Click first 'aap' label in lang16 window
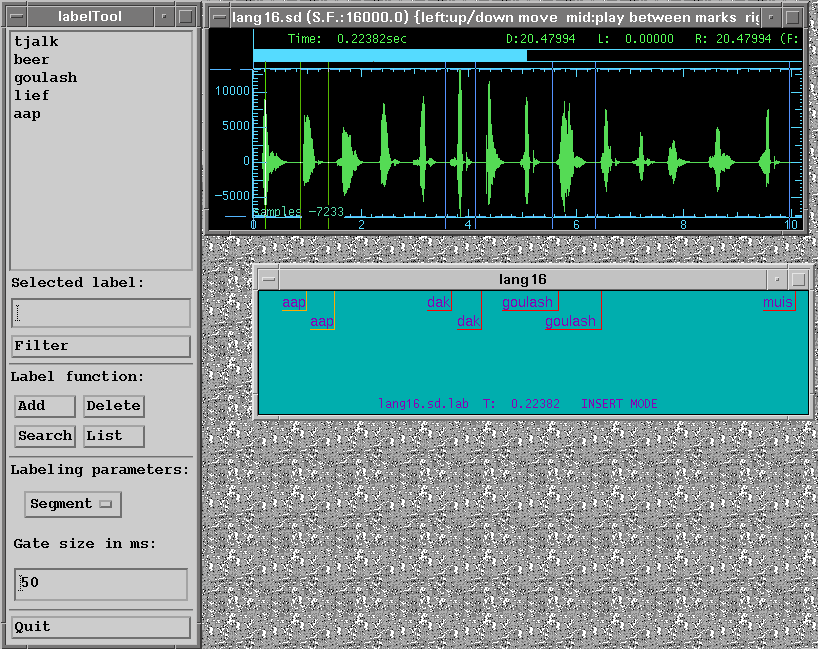Screen dimensions: 818x649 tap(294, 302)
